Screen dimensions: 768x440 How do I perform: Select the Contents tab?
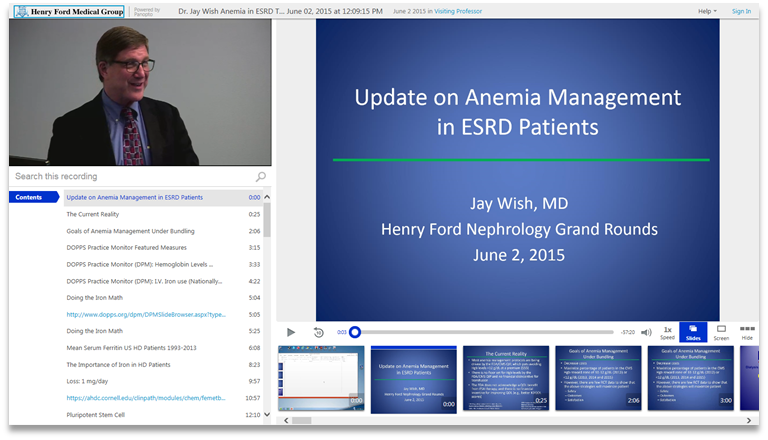[x=33, y=197]
